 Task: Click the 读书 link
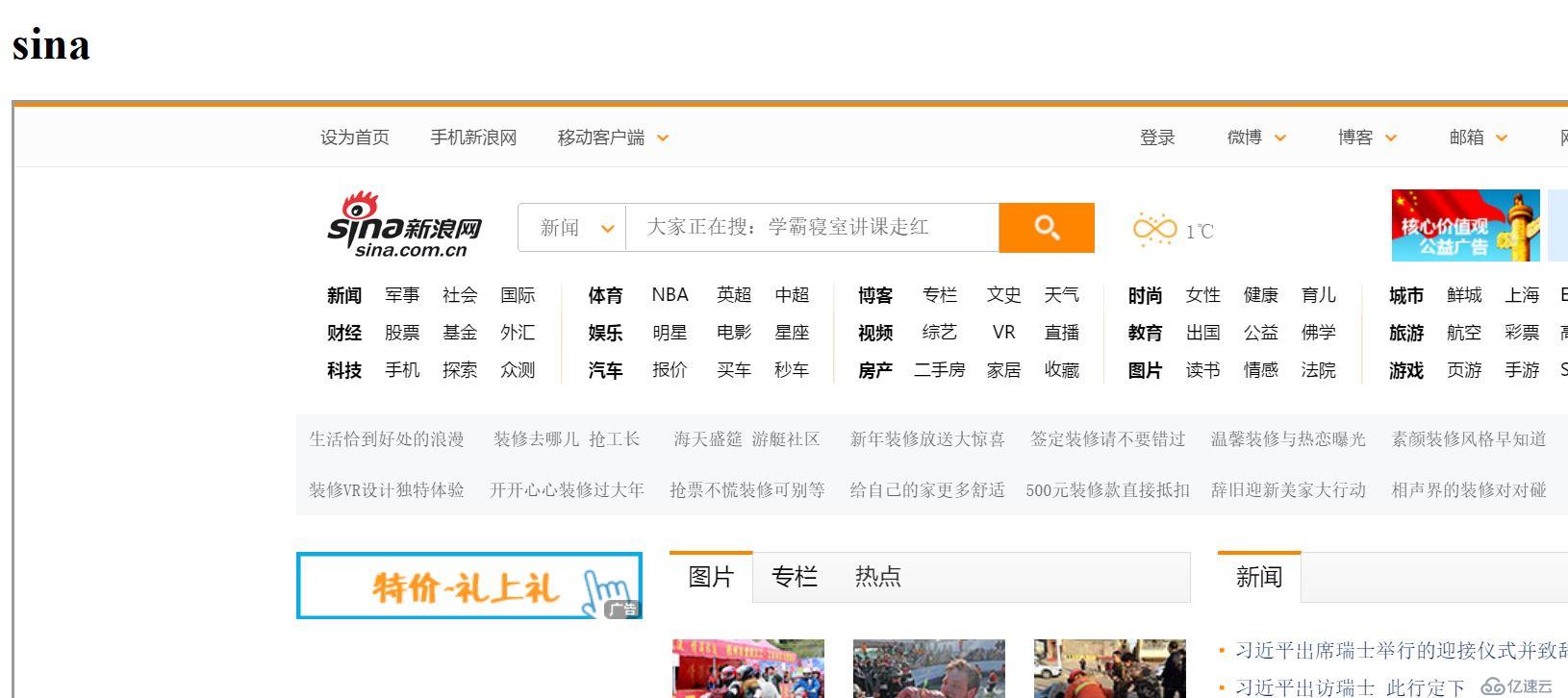(x=1203, y=370)
